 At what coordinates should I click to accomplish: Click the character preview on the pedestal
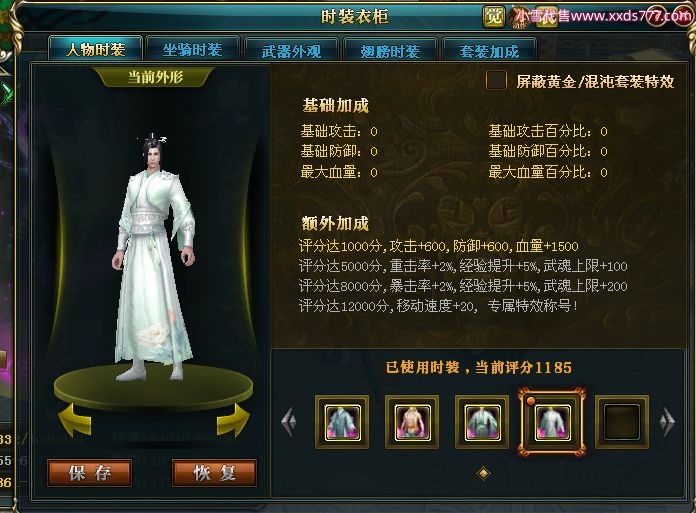coord(153,257)
